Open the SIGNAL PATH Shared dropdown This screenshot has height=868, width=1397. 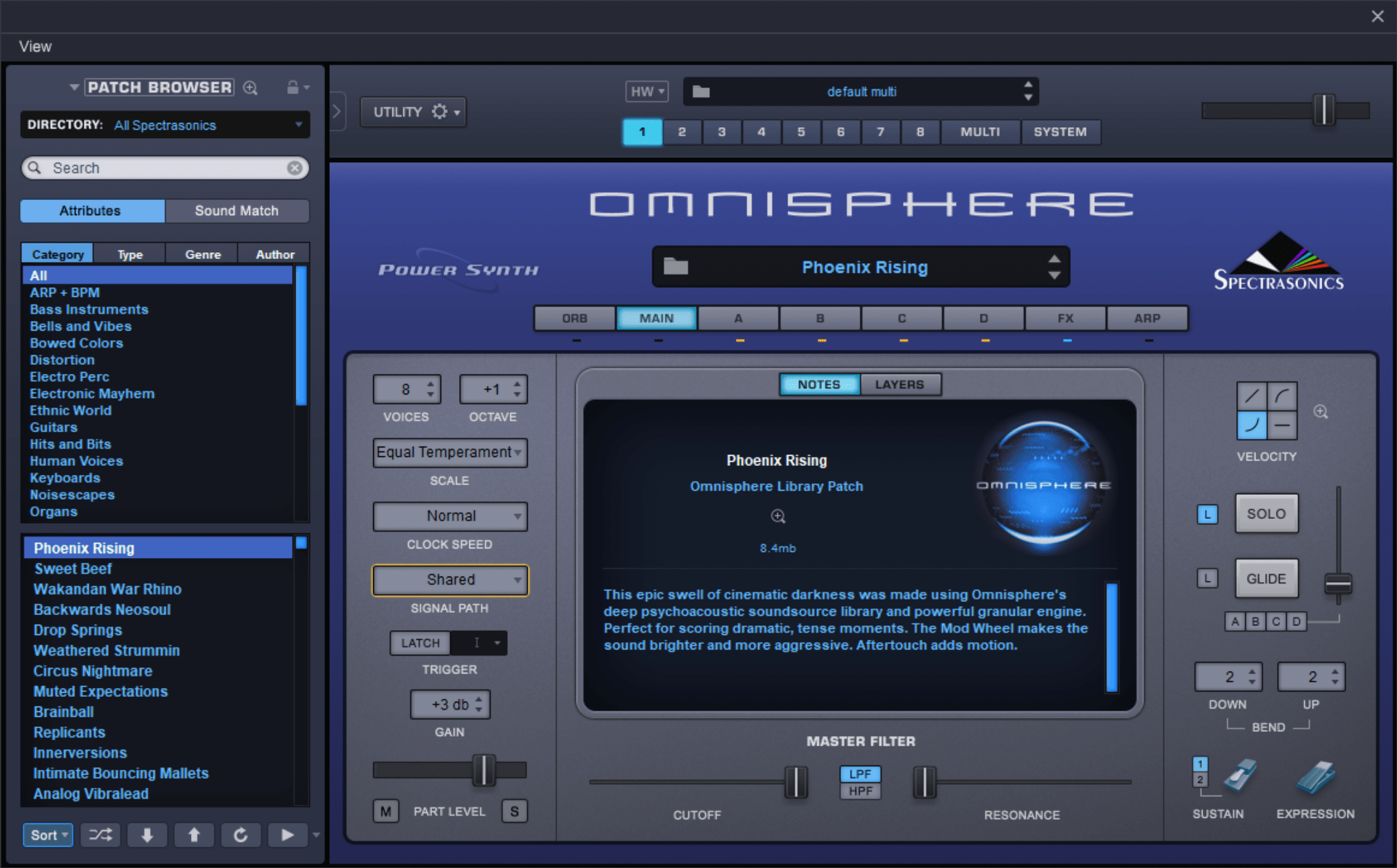(x=449, y=579)
